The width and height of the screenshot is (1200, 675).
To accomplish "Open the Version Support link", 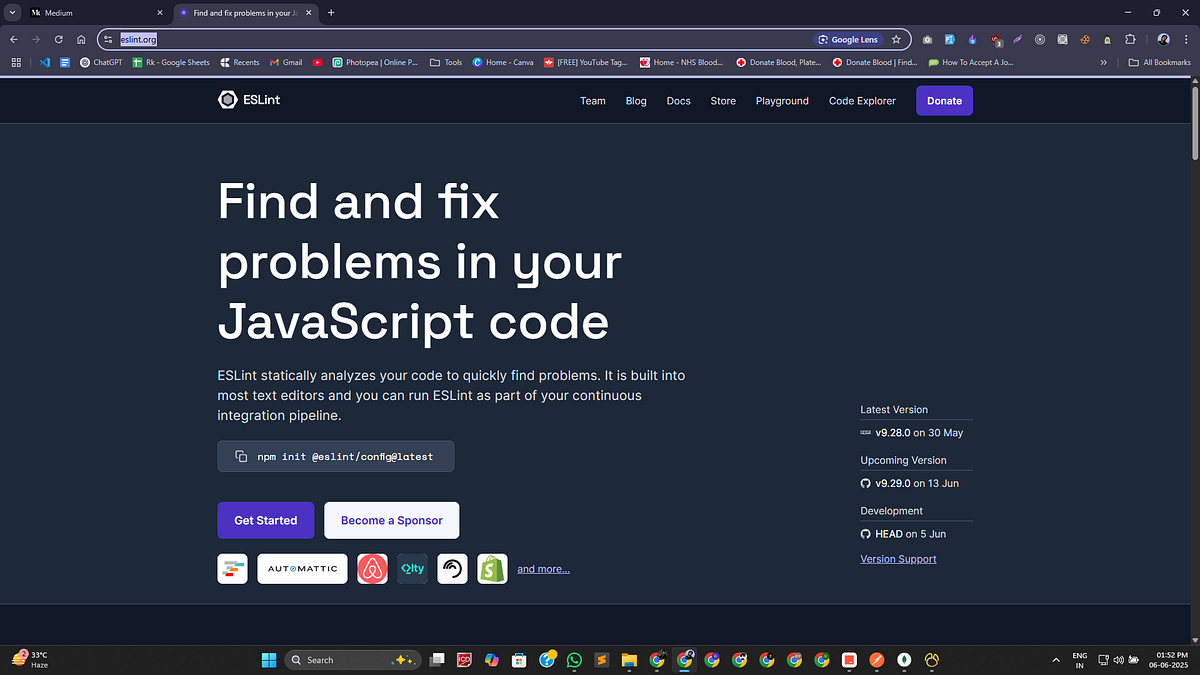I will (898, 558).
